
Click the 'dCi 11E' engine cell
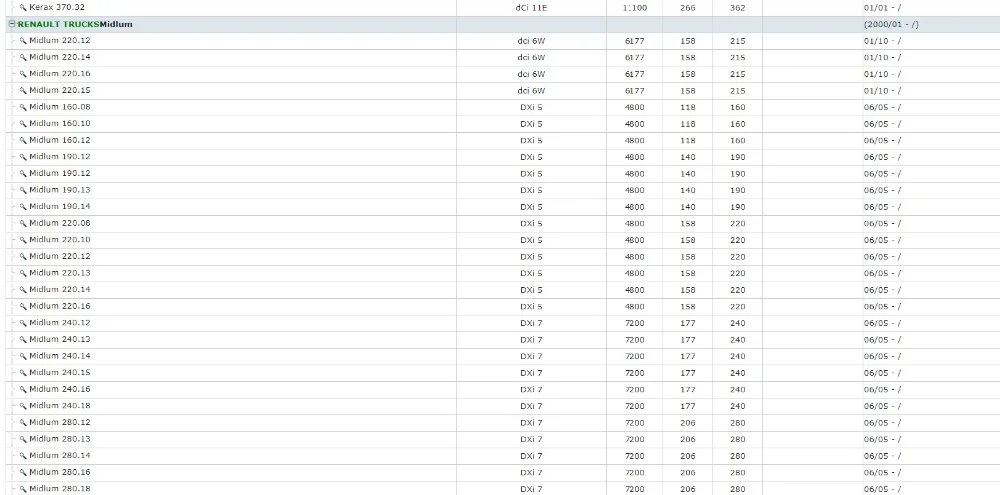point(531,8)
